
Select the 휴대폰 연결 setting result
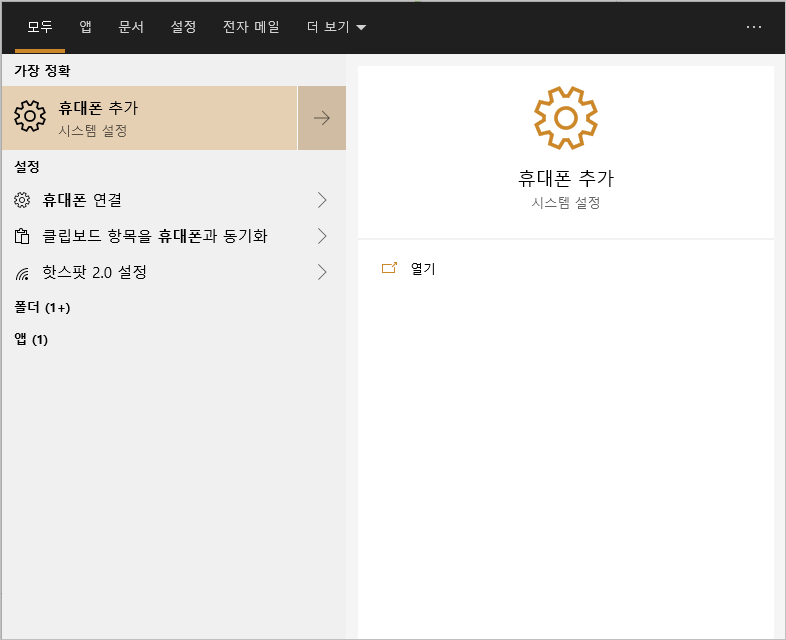tap(173, 200)
